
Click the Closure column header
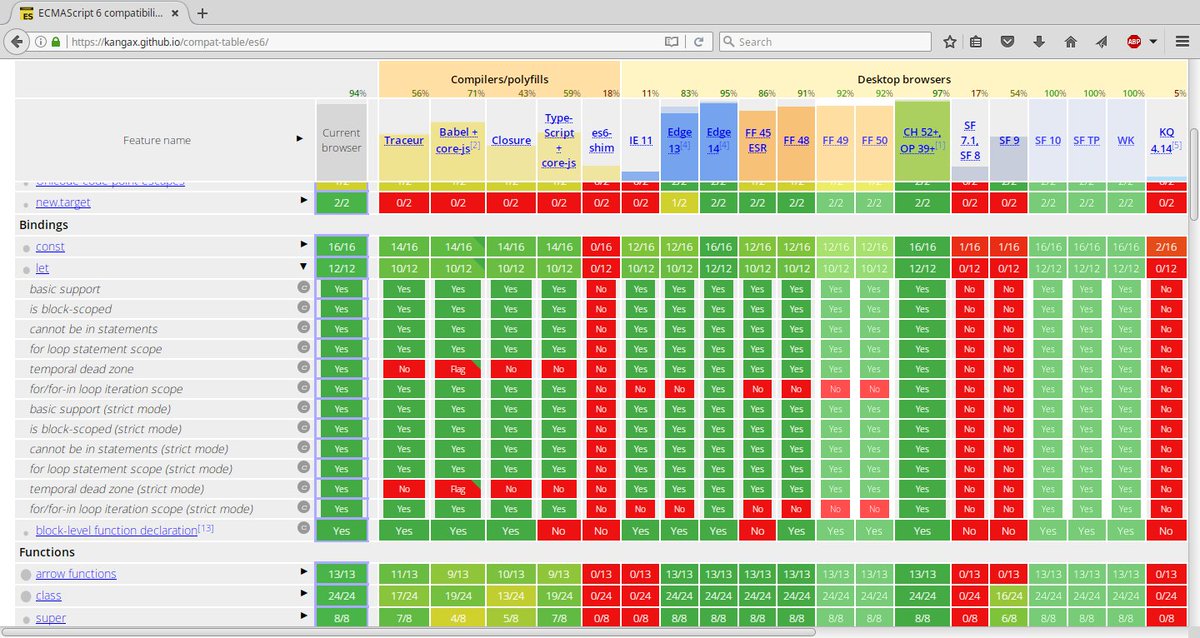(511, 140)
